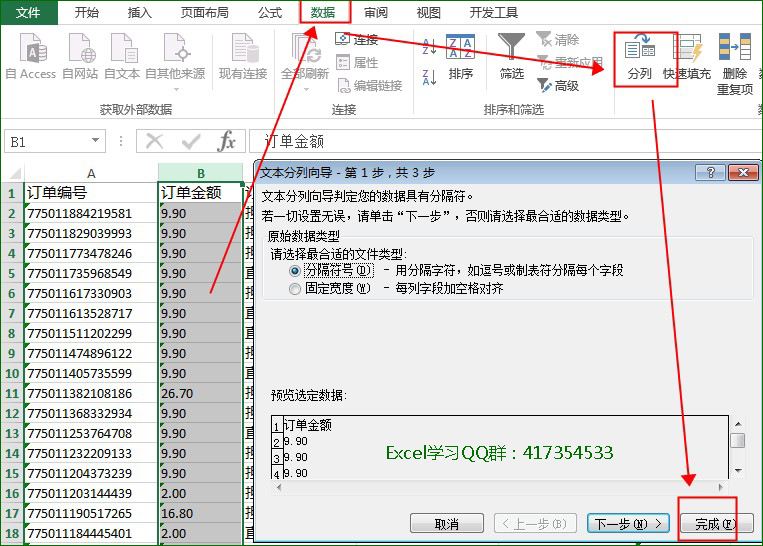Click cell 订单编号 in A1
The width and height of the screenshot is (763, 546).
click(x=91, y=193)
